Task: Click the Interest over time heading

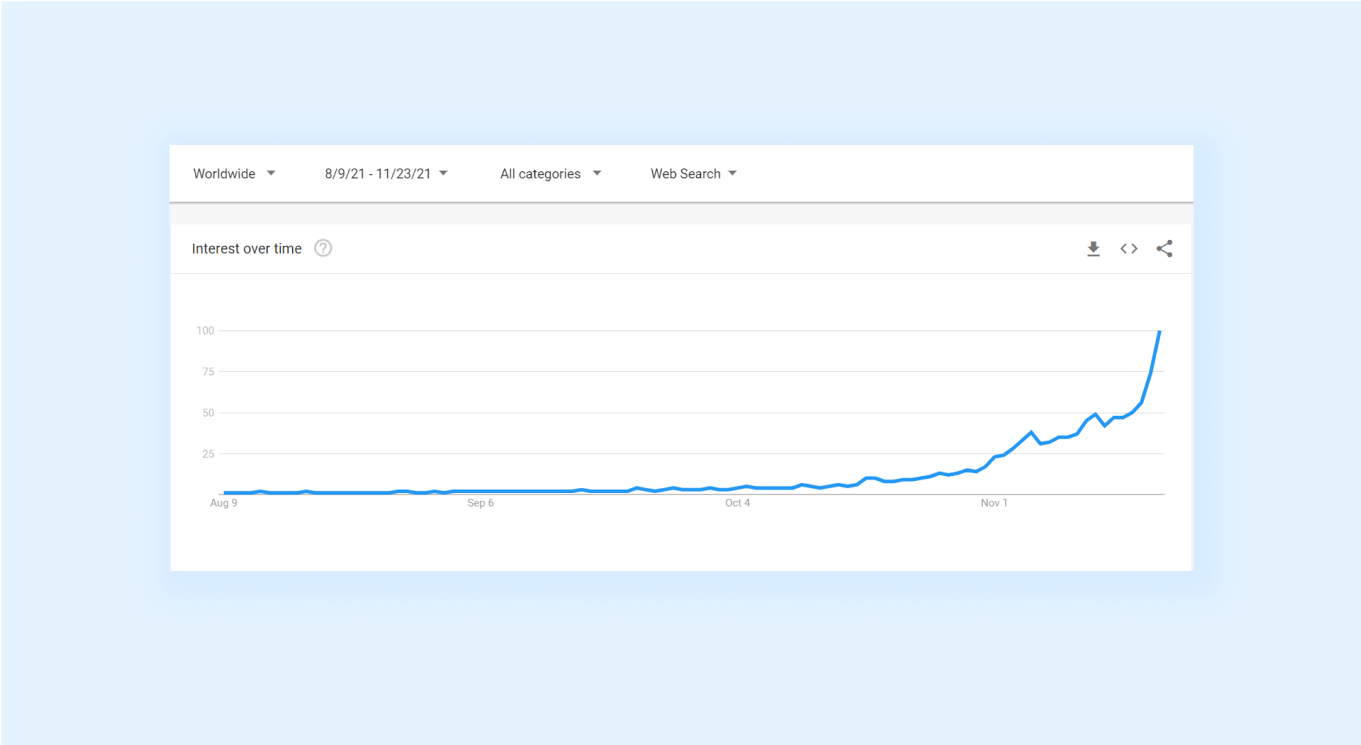Action: (246, 249)
